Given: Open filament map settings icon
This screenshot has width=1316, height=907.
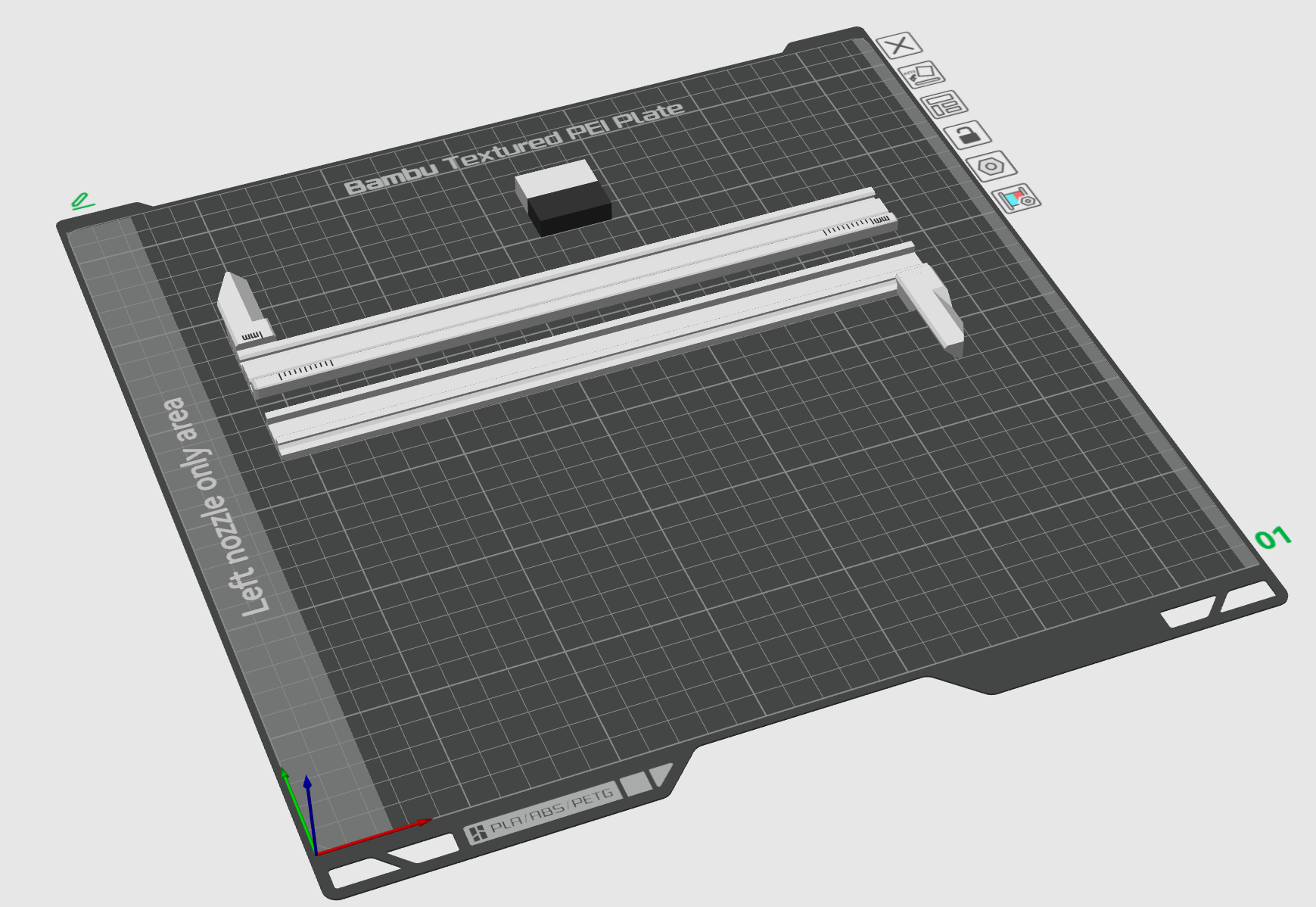Looking at the screenshot, I should point(1017,198).
